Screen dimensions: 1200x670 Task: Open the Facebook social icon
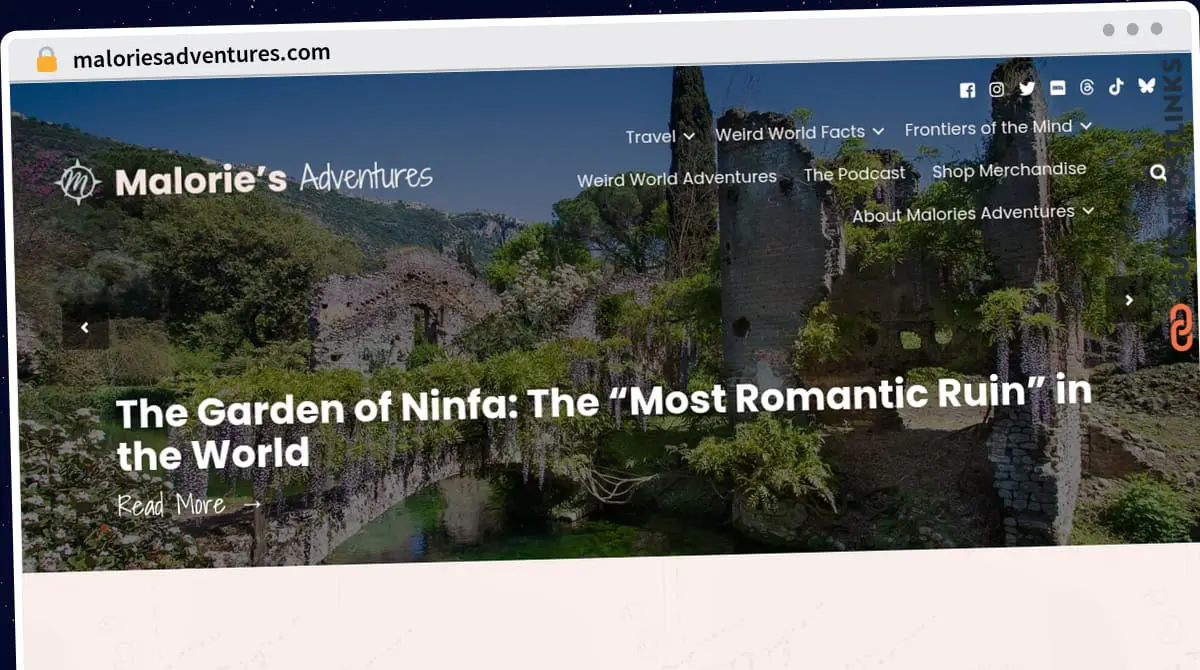tap(967, 90)
